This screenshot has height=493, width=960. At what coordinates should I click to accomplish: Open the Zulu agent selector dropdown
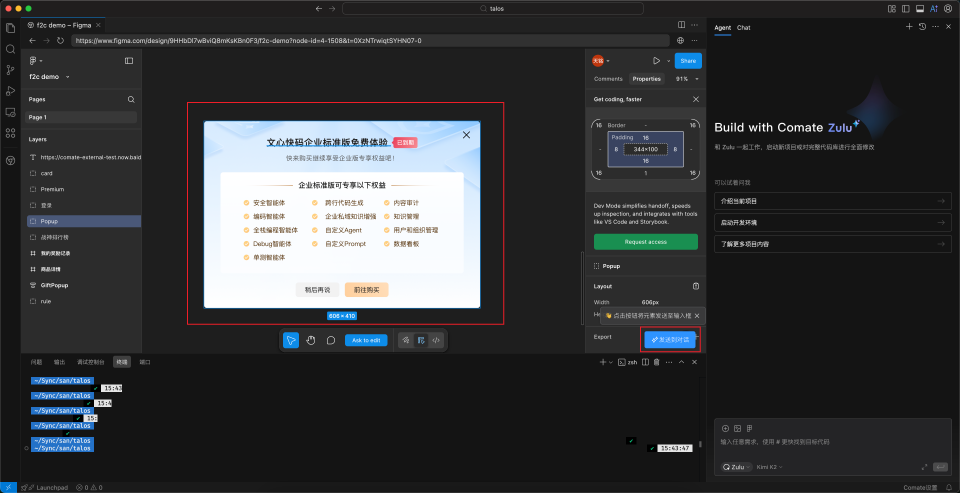(736, 467)
